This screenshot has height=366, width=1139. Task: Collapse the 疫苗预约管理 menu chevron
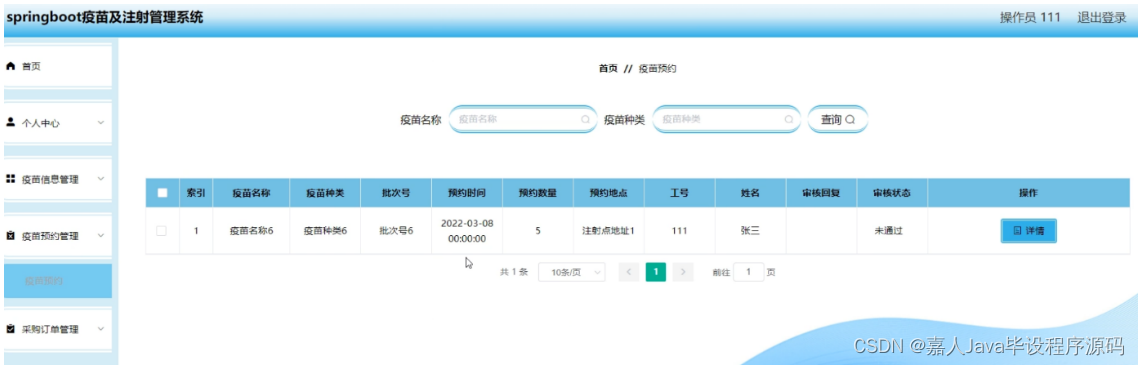(x=101, y=236)
